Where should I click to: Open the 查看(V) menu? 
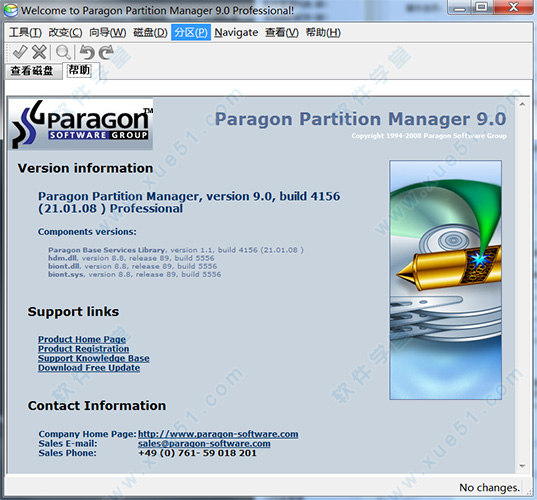click(282, 33)
